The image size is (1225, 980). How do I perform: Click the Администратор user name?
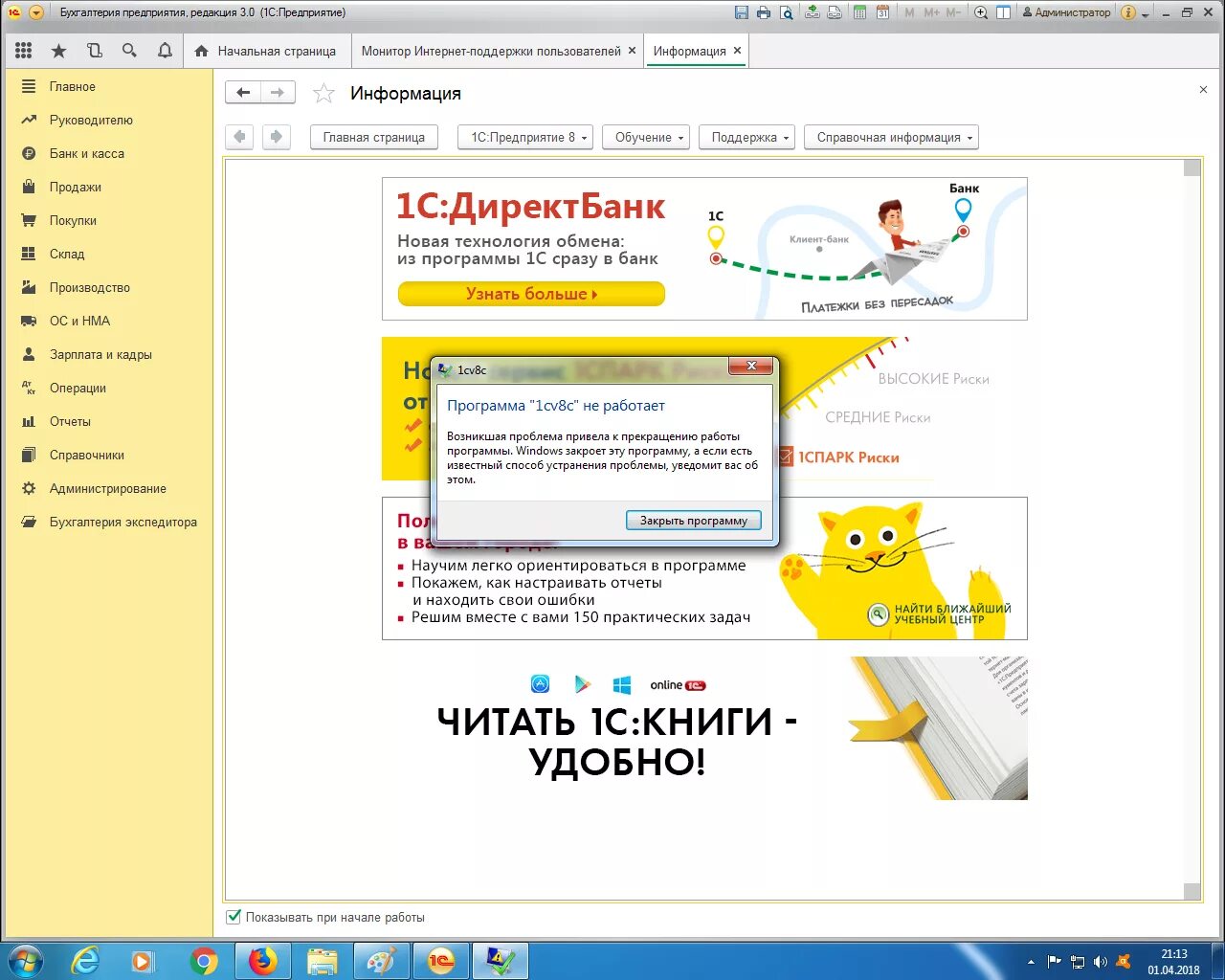click(x=1066, y=12)
